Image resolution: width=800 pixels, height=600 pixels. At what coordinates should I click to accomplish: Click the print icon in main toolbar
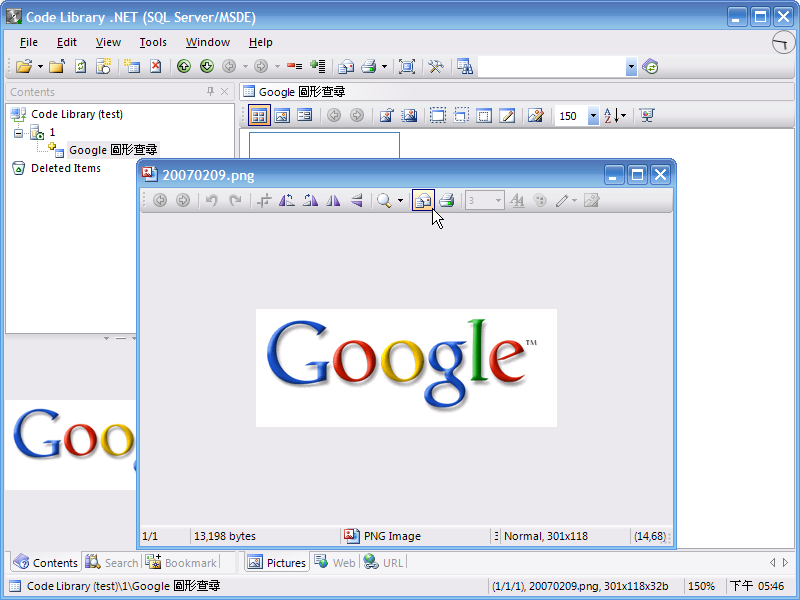pyautogui.click(x=369, y=66)
